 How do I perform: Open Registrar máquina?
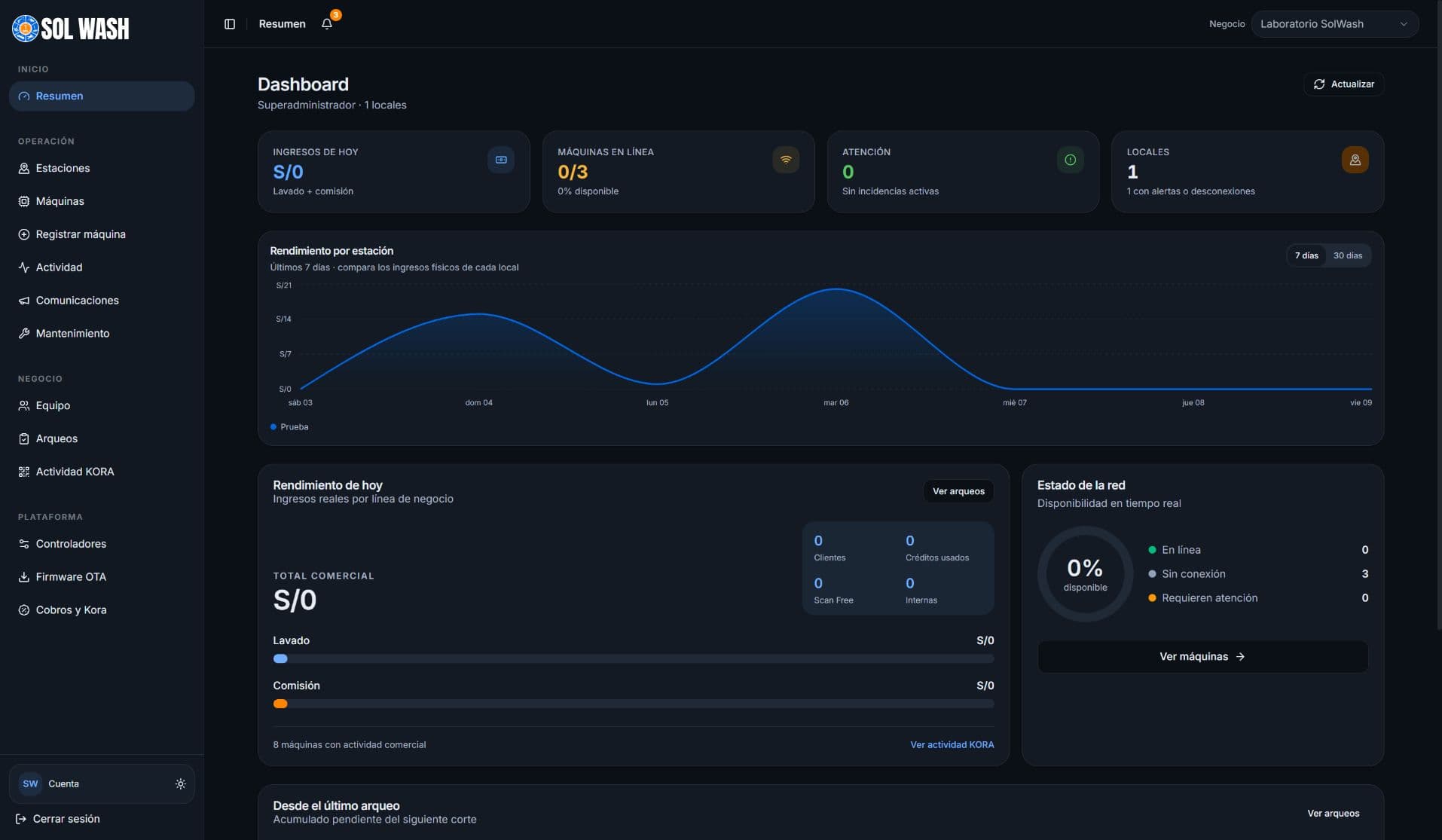102,234
